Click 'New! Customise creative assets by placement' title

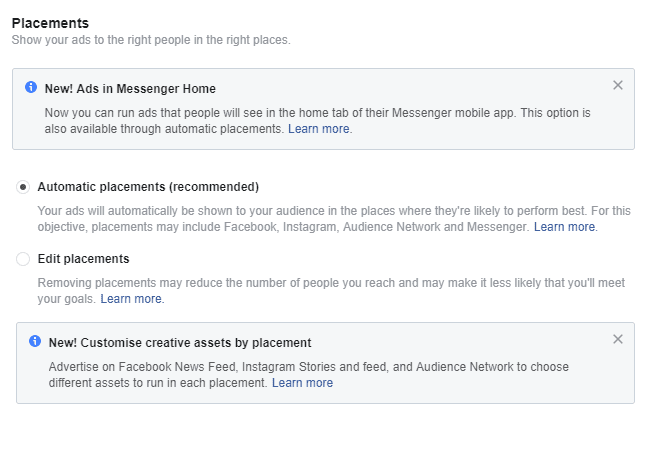click(180, 342)
